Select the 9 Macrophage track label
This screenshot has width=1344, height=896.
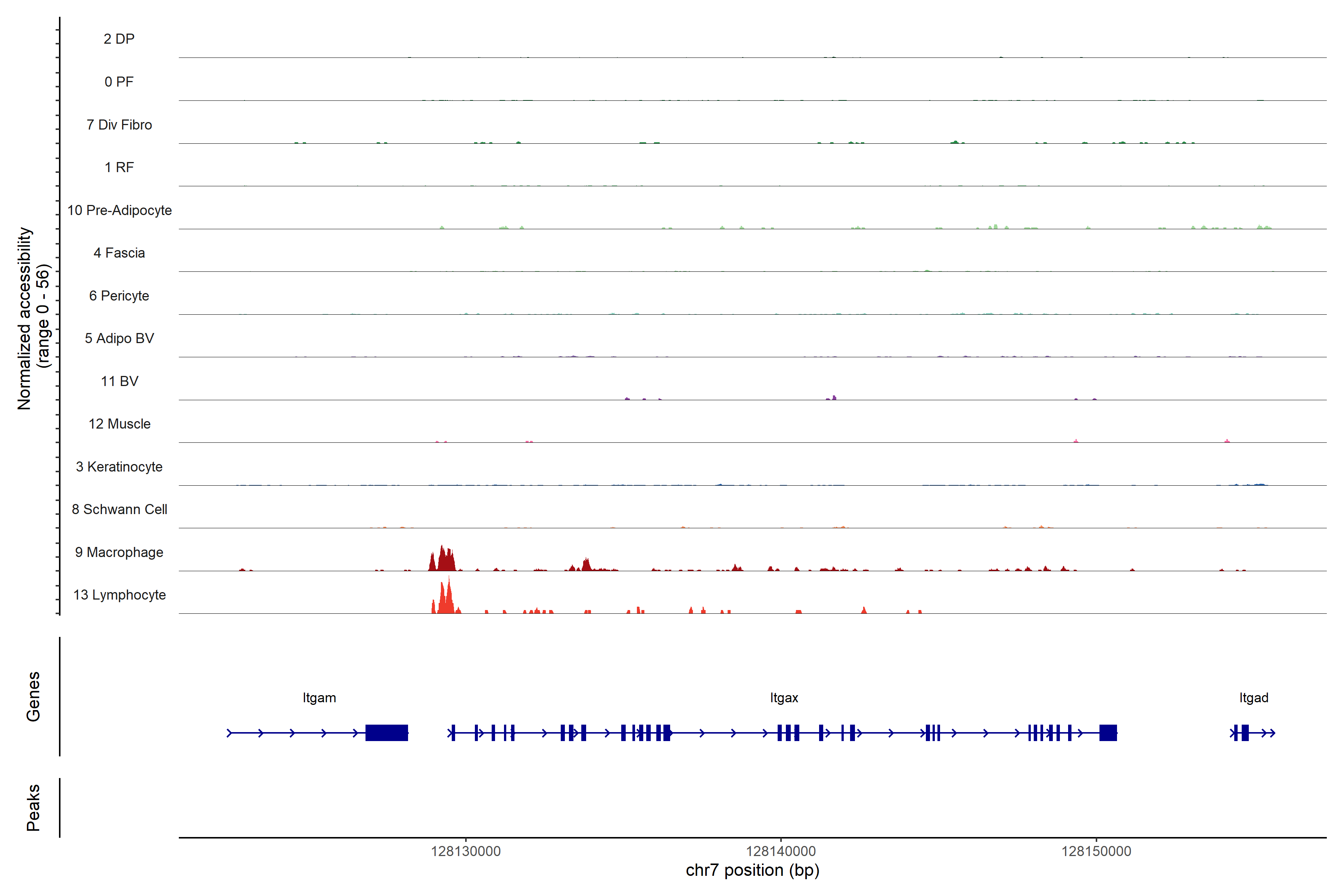click(119, 552)
